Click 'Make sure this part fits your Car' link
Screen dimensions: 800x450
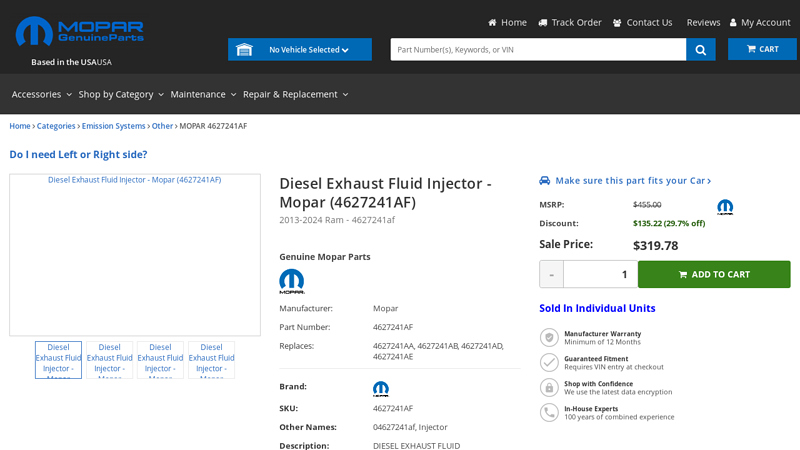[x=633, y=181]
